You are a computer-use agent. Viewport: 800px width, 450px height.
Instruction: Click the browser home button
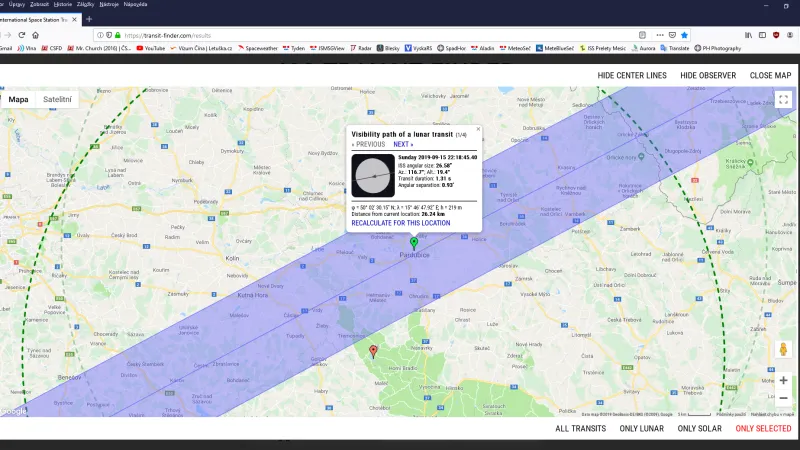[35, 34]
